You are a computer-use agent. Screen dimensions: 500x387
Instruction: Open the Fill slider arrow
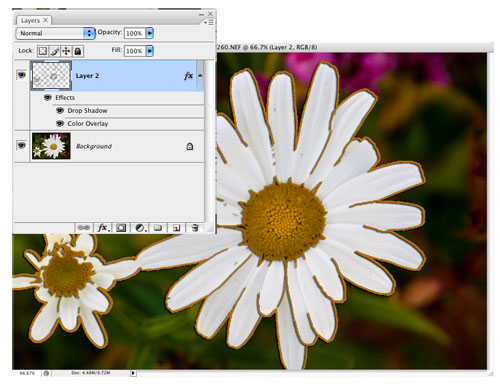[x=150, y=51]
